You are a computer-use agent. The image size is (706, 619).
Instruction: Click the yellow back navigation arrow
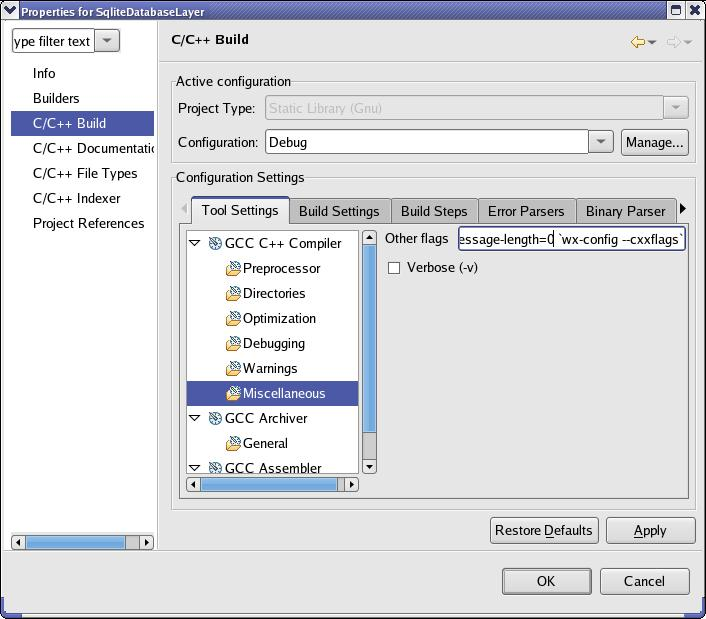tap(638, 42)
